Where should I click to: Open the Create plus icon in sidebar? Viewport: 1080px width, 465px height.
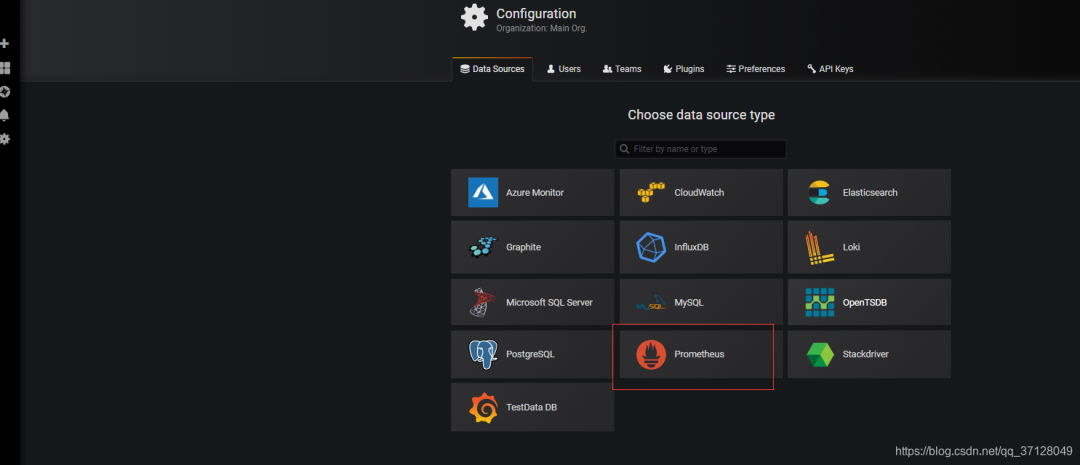coord(5,44)
